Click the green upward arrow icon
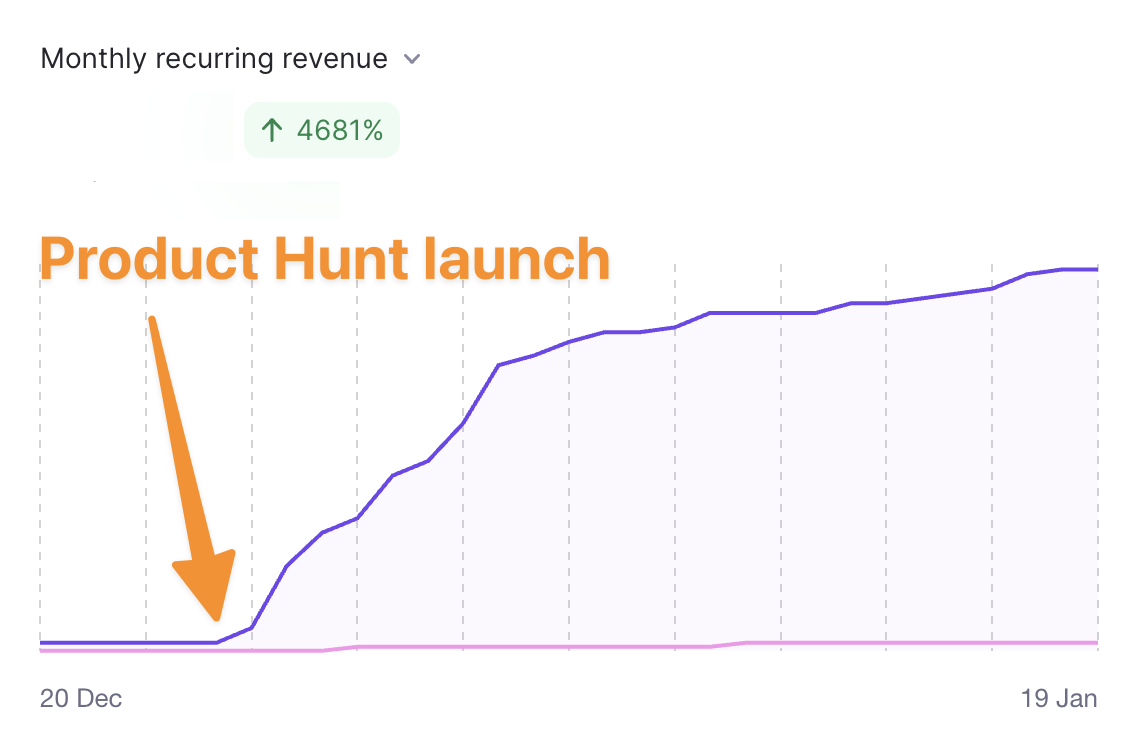Image resolution: width=1140 pixels, height=734 pixels. tap(272, 130)
